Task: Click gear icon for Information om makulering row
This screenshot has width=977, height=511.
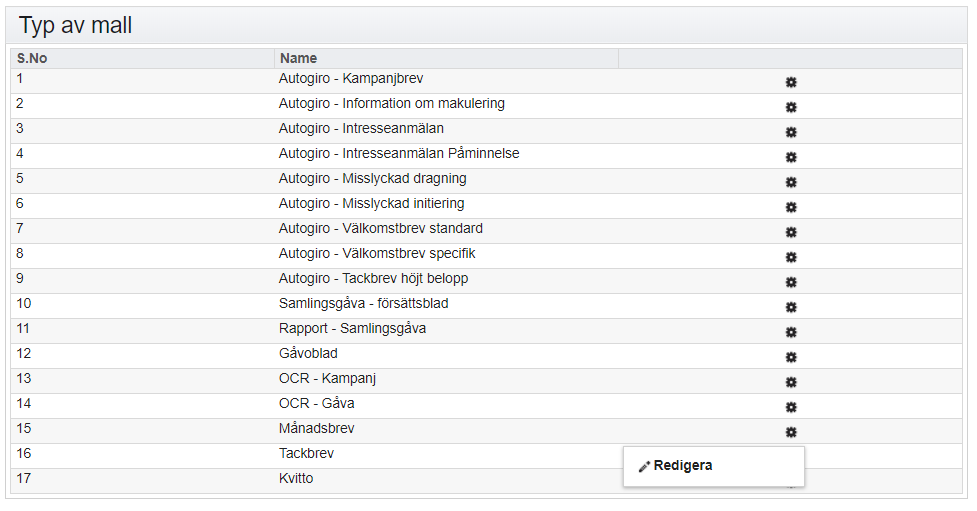Action: pos(791,107)
